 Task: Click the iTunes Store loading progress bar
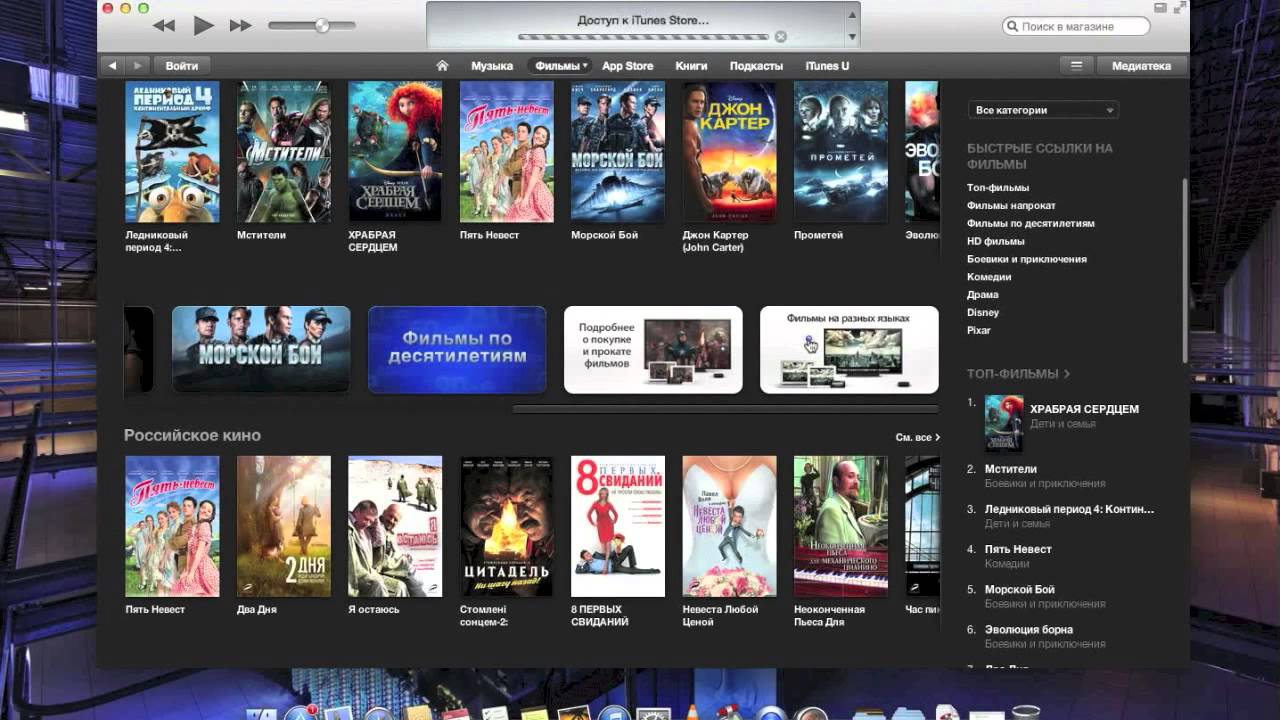pos(643,37)
